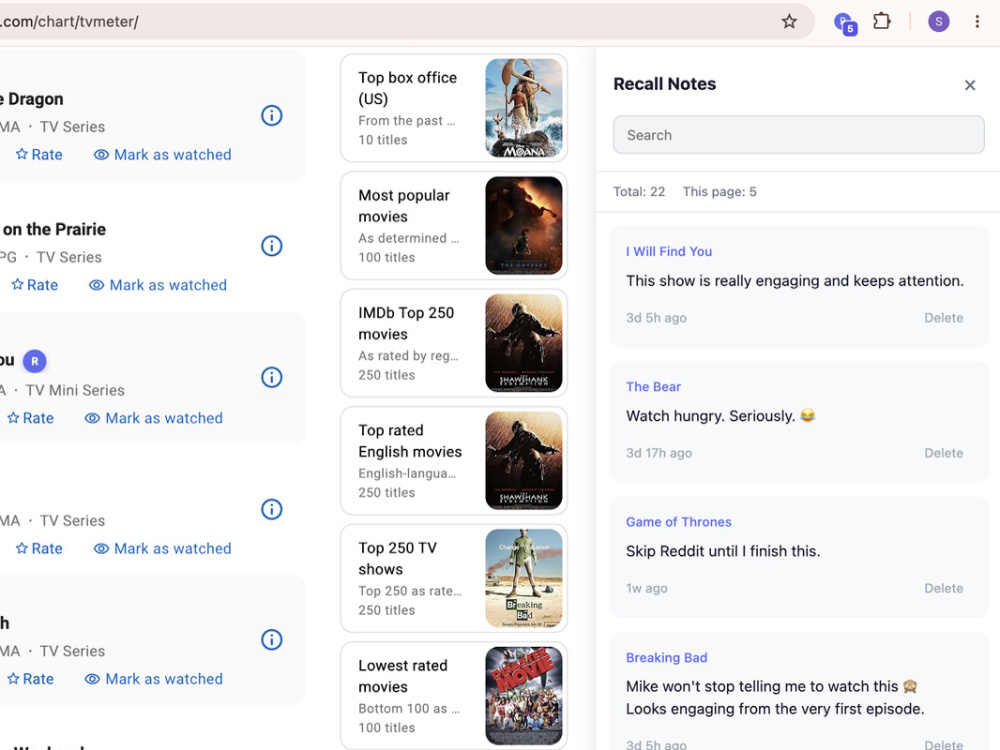Click the Disaster Movie poster thumbnail

click(524, 696)
